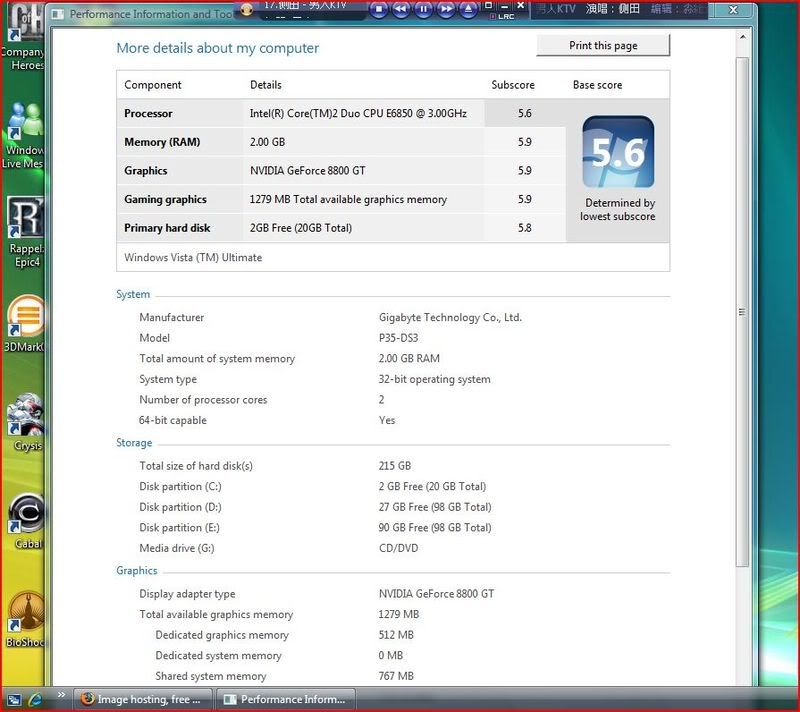Viewport: 800px width, 712px height.
Task: Click the Intel Core 2 Duo E6850 details
Action: pyautogui.click(x=358, y=113)
